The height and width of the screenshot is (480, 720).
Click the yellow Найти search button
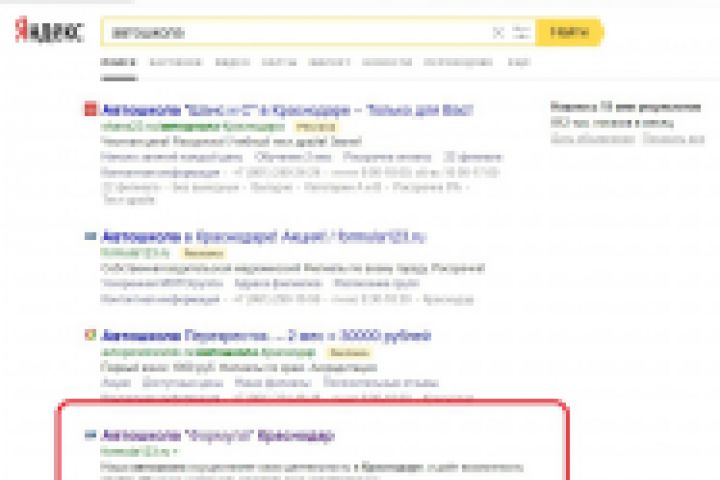click(569, 32)
